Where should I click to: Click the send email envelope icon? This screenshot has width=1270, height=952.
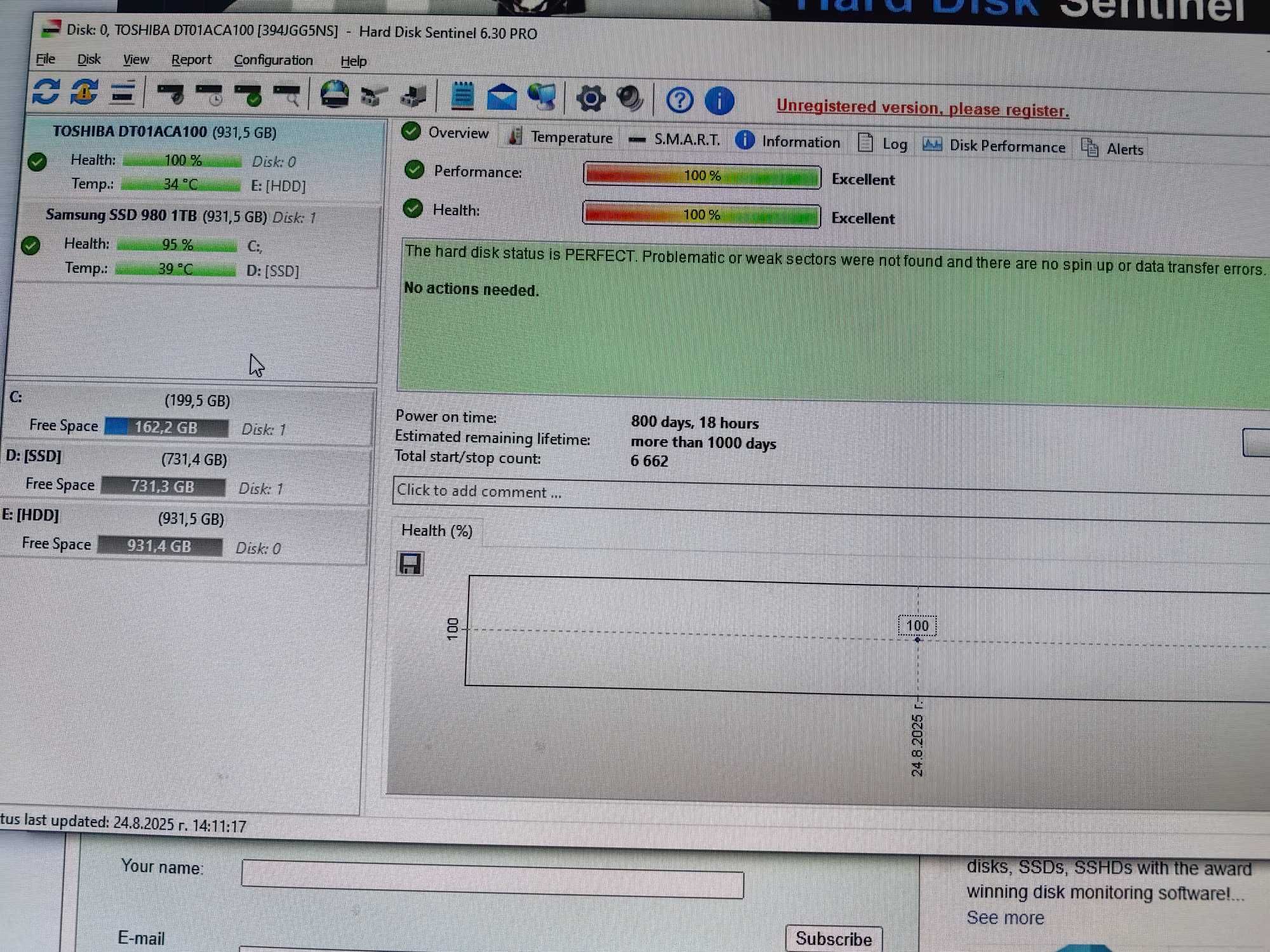pyautogui.click(x=502, y=98)
